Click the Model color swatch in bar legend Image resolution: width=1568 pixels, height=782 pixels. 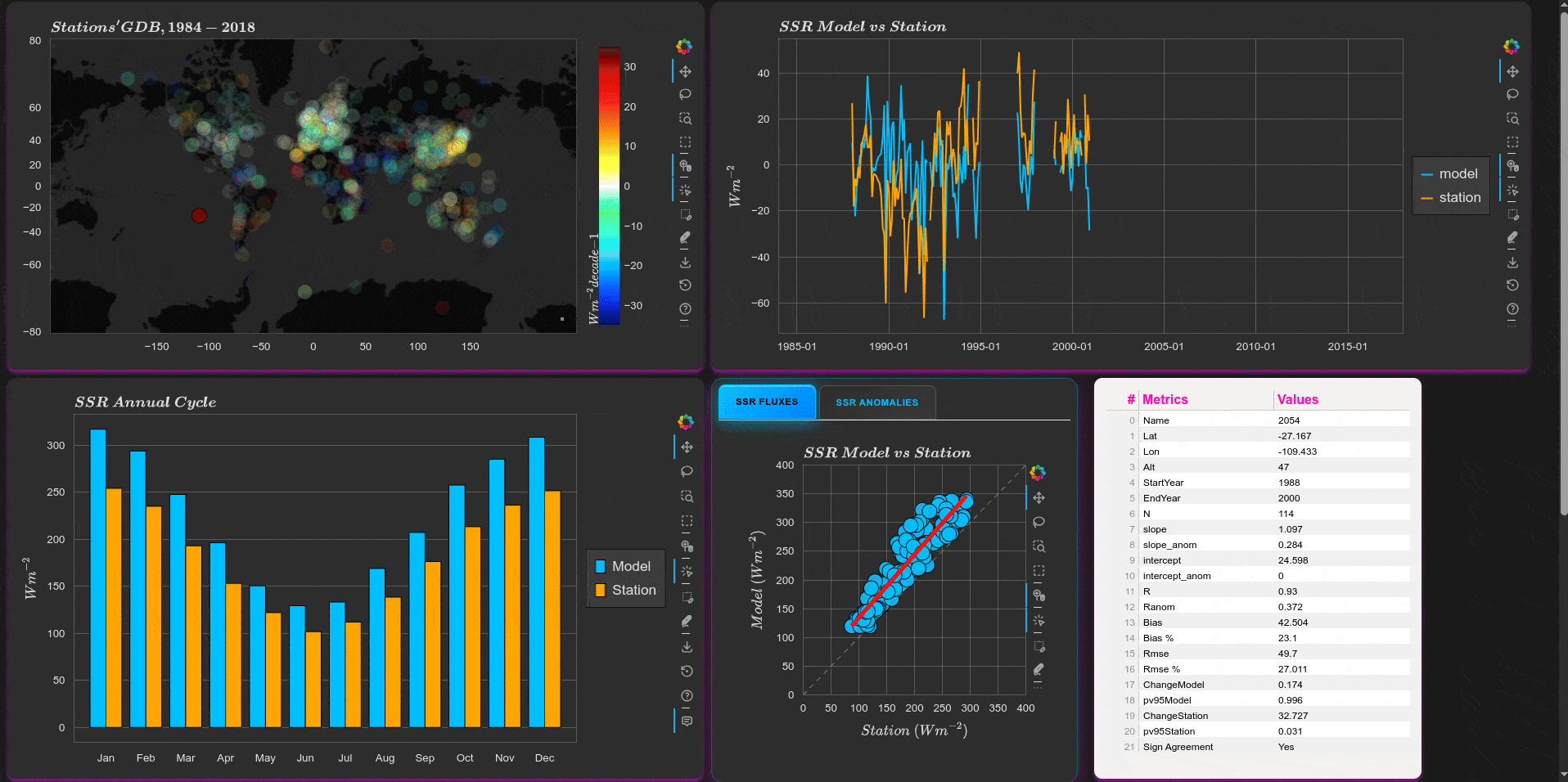pos(601,567)
